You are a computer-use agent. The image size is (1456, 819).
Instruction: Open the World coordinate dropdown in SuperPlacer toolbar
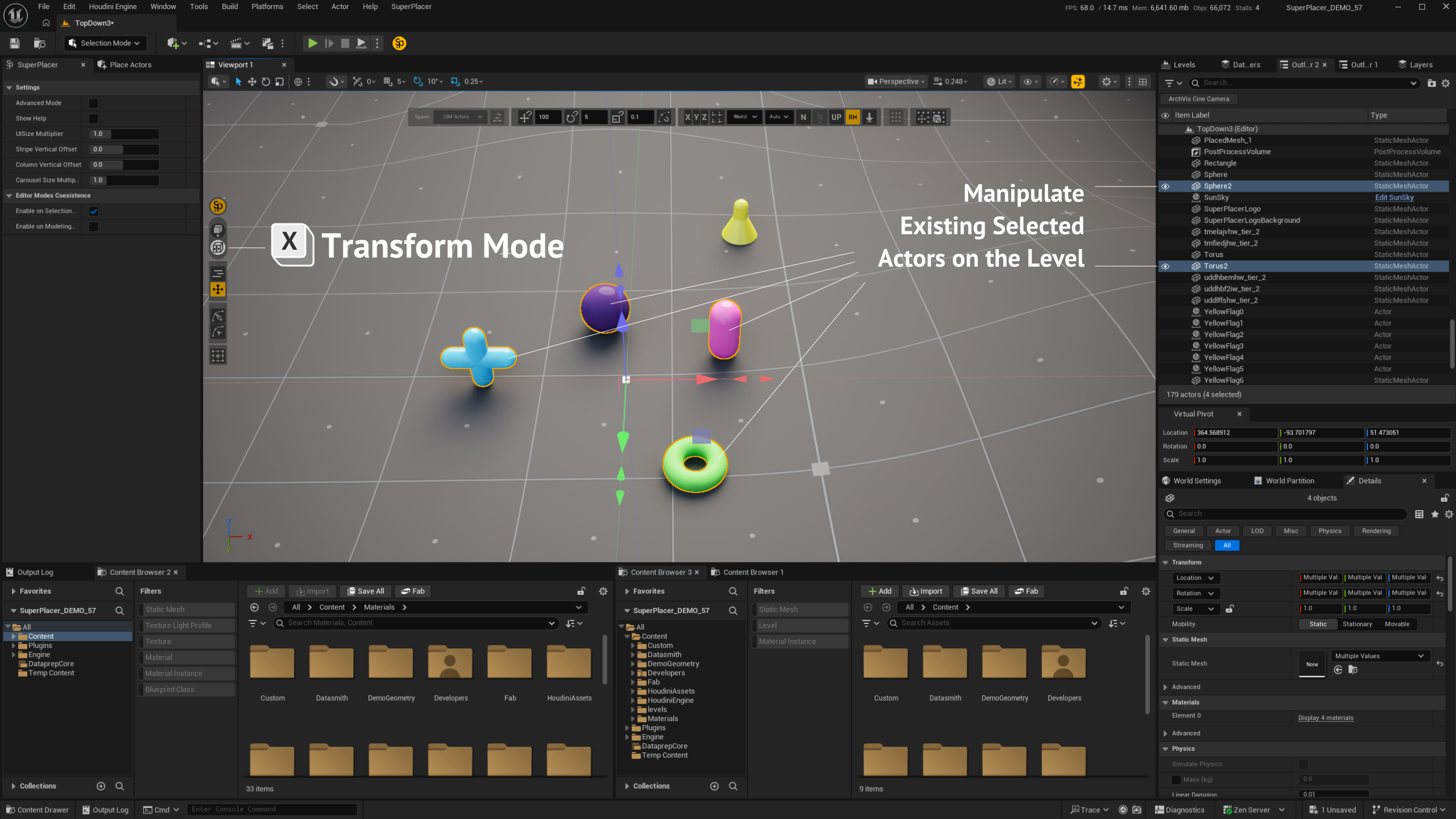pos(744,117)
